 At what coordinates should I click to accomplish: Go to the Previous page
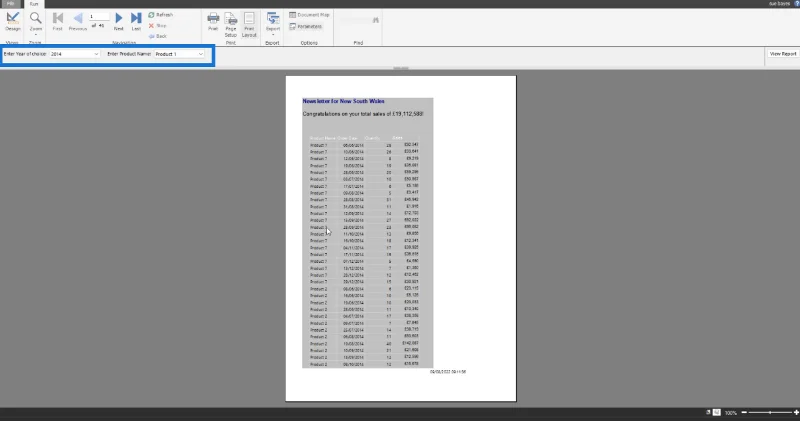click(78, 21)
